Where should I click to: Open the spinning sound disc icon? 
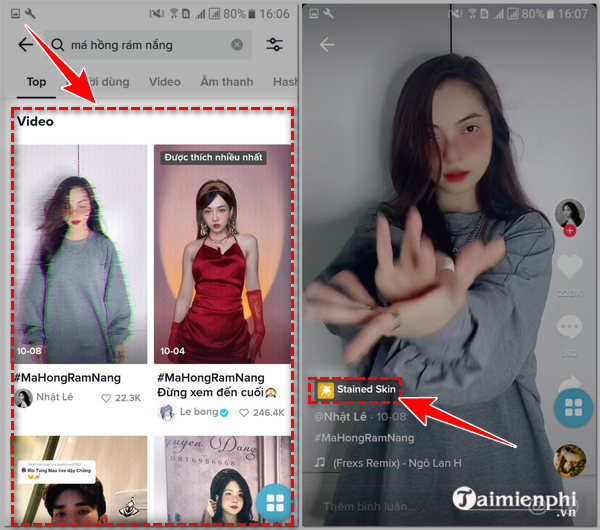pyautogui.click(x=570, y=460)
